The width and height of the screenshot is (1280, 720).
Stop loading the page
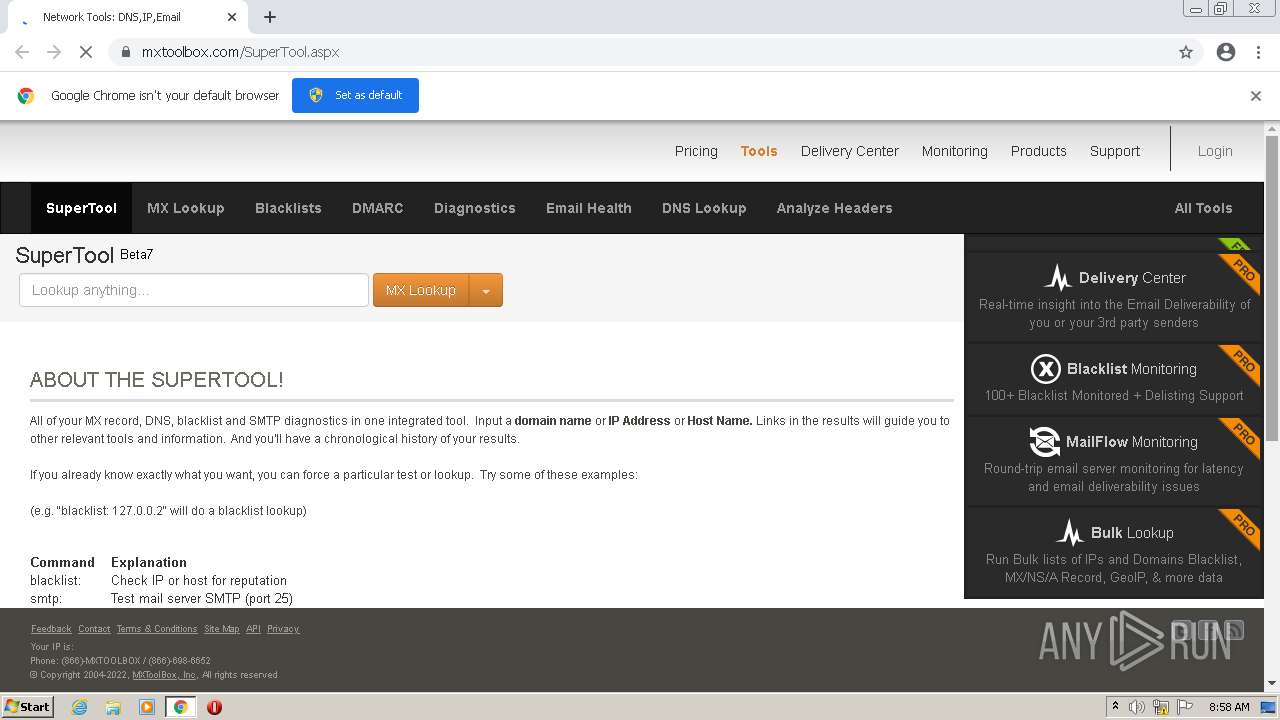[86, 52]
